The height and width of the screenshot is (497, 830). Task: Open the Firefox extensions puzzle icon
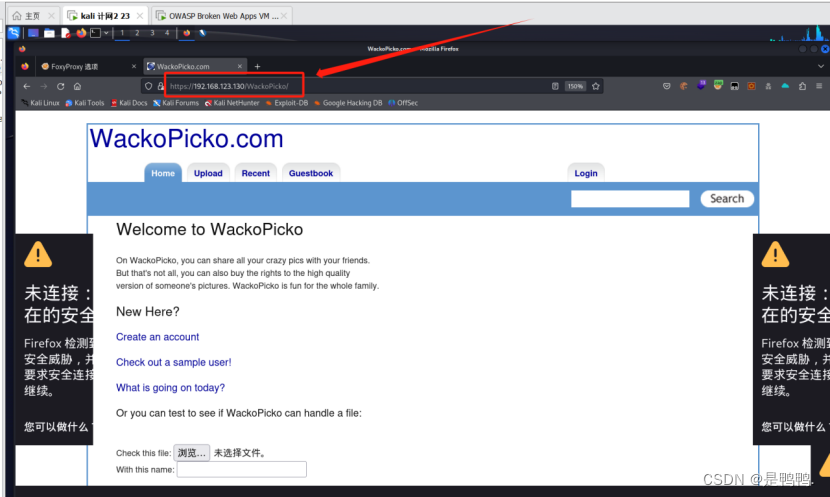[802, 86]
